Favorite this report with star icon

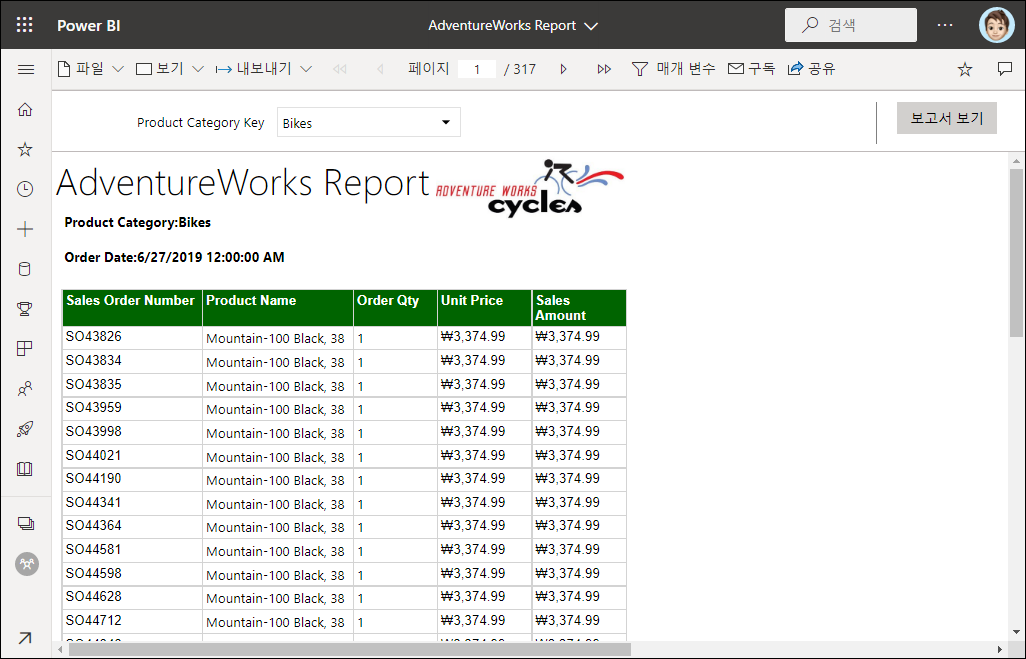point(964,69)
